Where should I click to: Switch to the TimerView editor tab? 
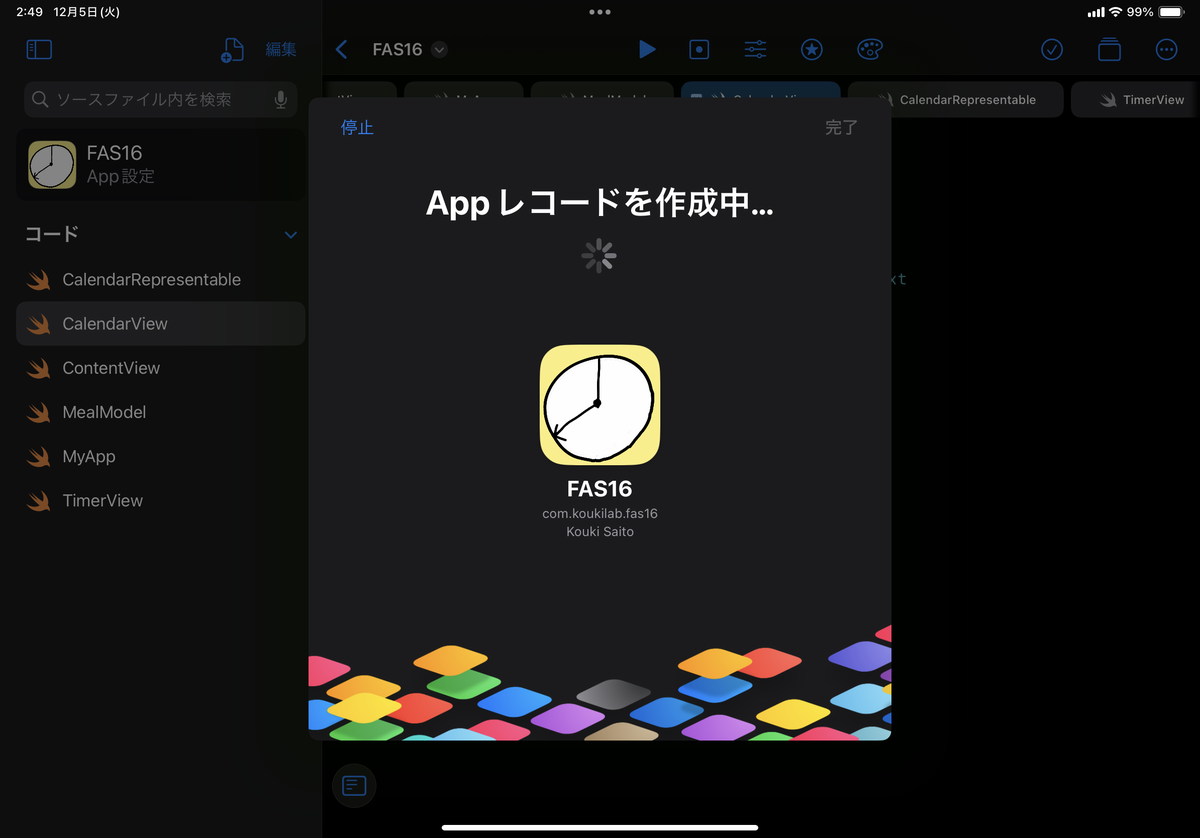coord(1135,100)
